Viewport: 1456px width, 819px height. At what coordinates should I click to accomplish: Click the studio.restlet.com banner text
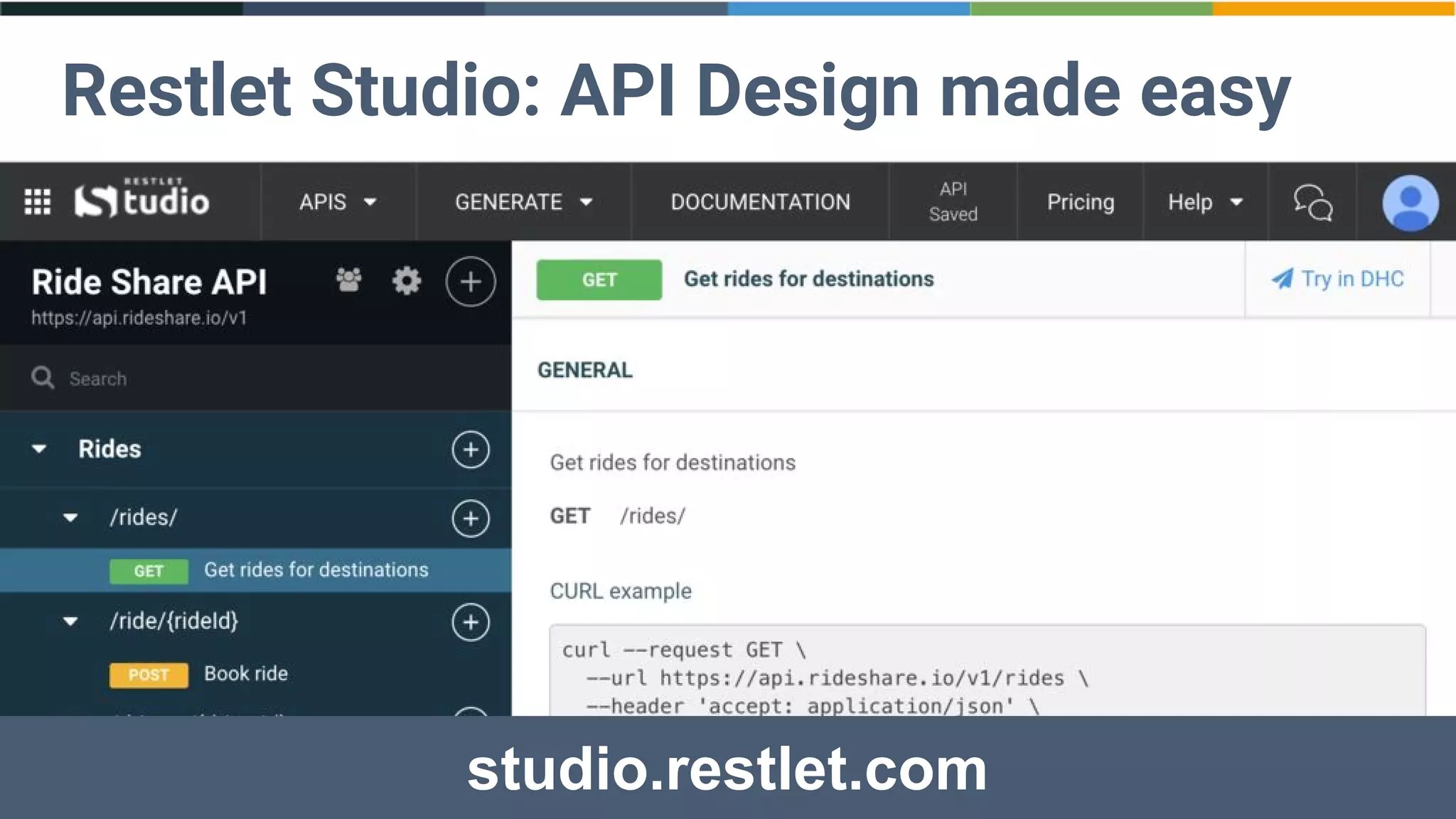coord(727,769)
